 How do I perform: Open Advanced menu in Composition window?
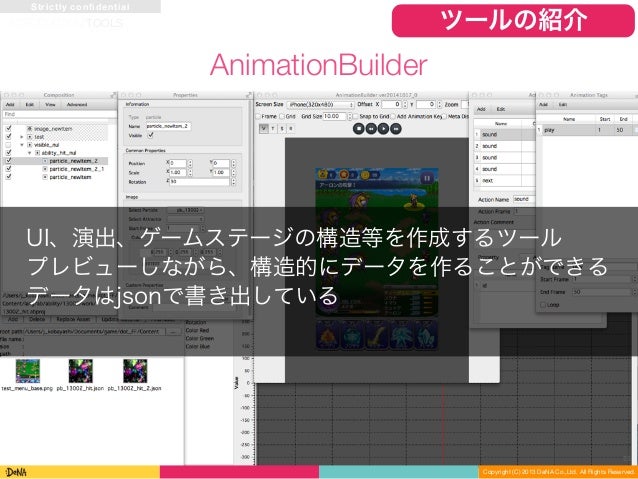click(77, 105)
